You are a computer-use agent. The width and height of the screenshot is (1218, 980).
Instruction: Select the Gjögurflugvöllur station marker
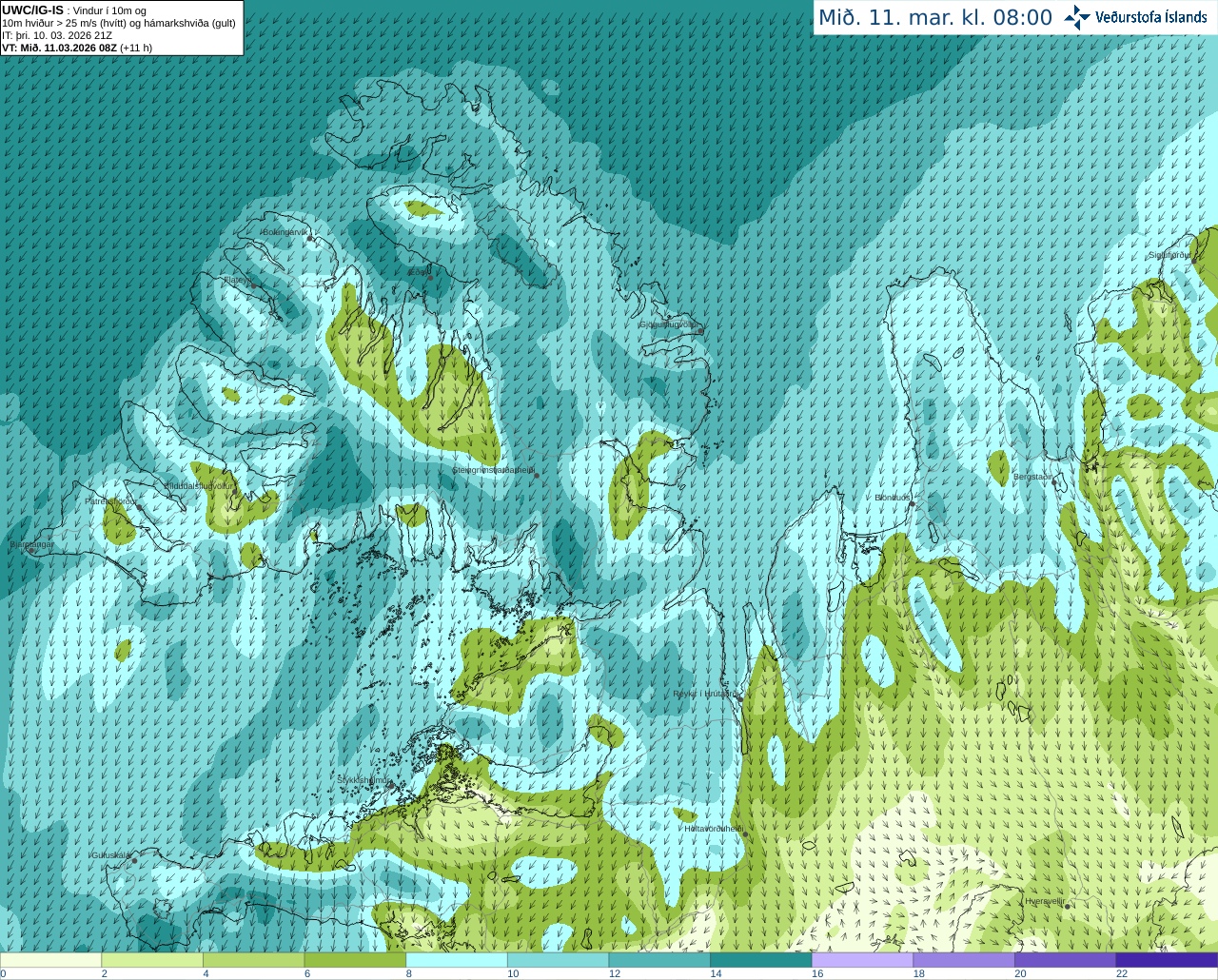click(699, 331)
